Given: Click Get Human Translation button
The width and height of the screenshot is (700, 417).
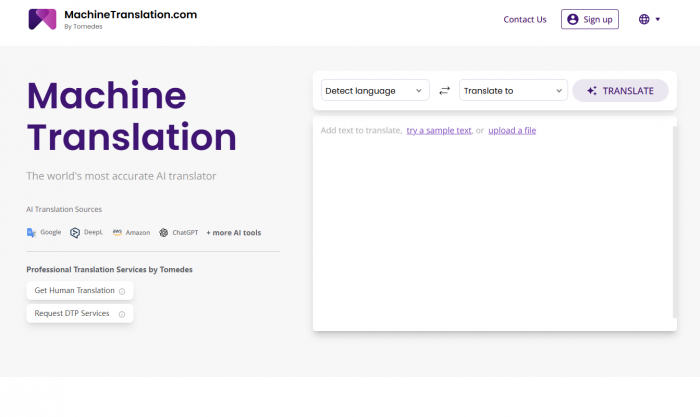Looking at the screenshot, I should [x=80, y=291].
